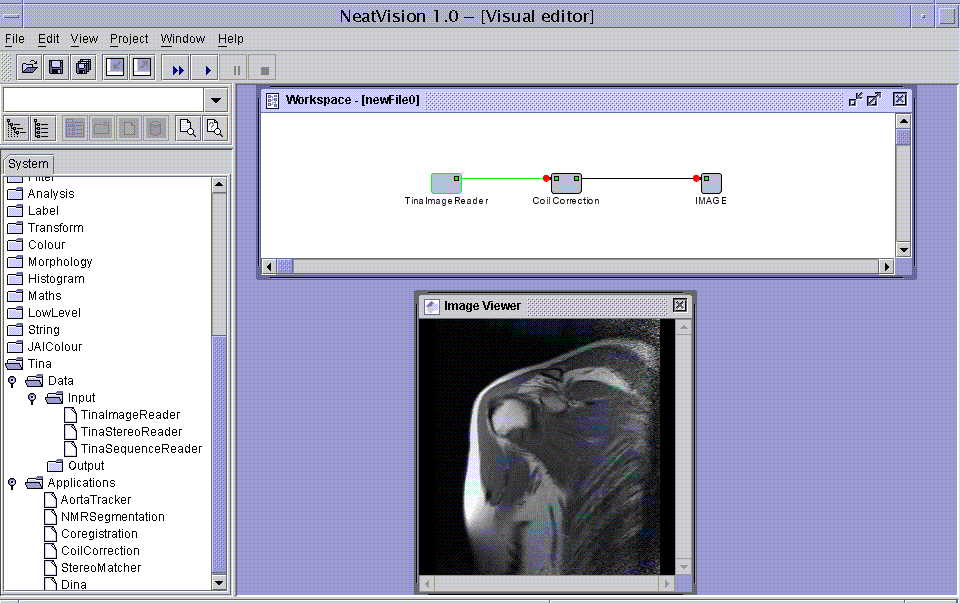960x603 pixels.
Task: Click the Open file toolbar icon
Action: coord(30,68)
